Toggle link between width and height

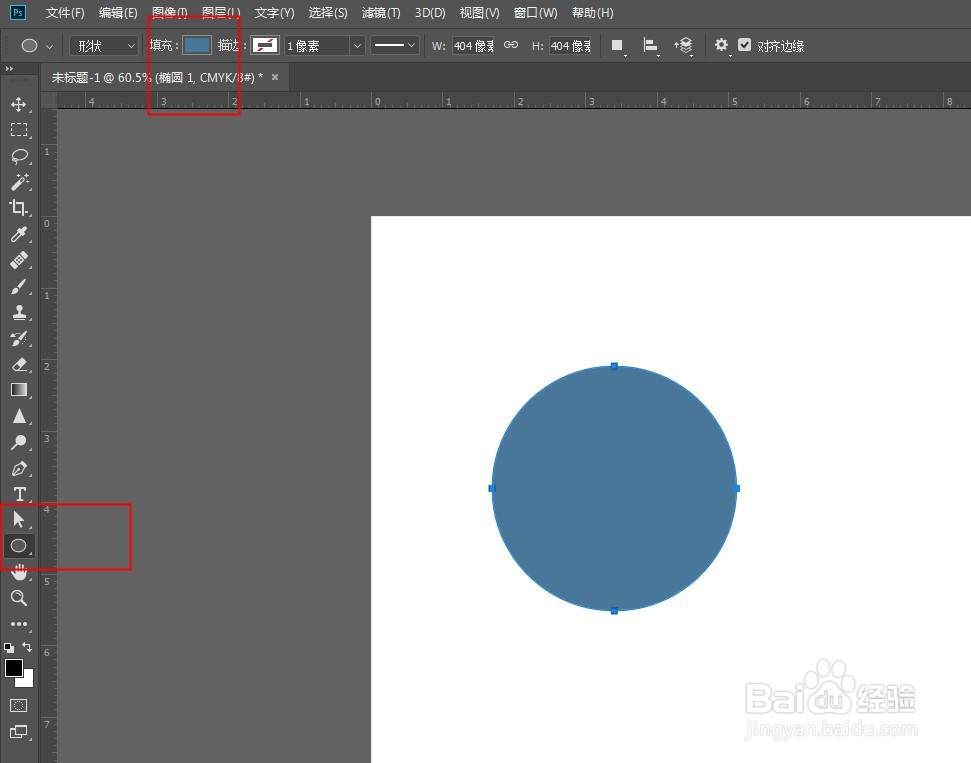coord(511,45)
